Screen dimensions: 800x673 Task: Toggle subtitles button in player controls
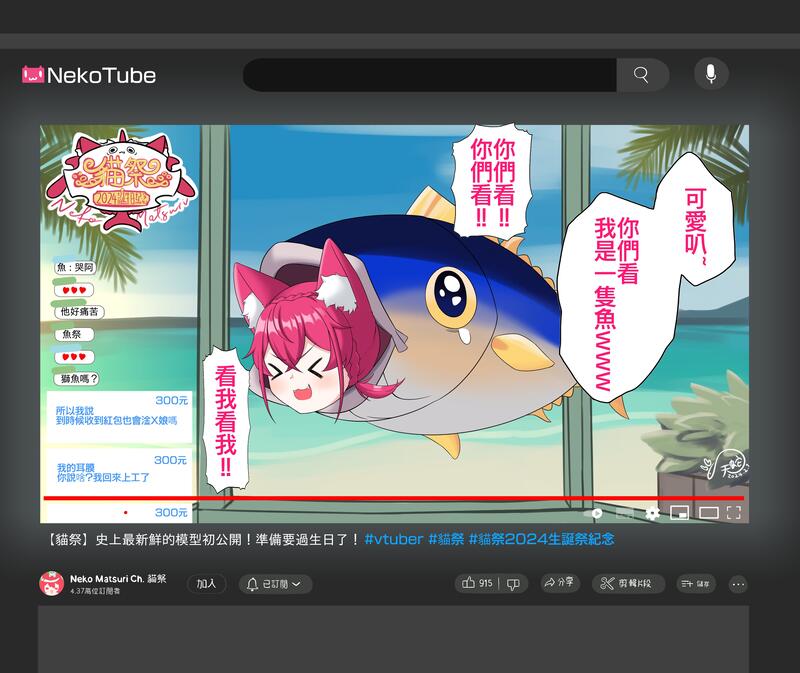(x=625, y=513)
